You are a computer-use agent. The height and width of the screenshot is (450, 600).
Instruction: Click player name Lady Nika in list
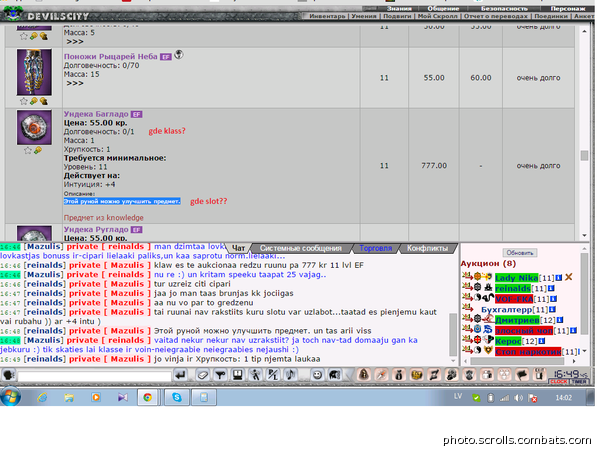pos(517,278)
